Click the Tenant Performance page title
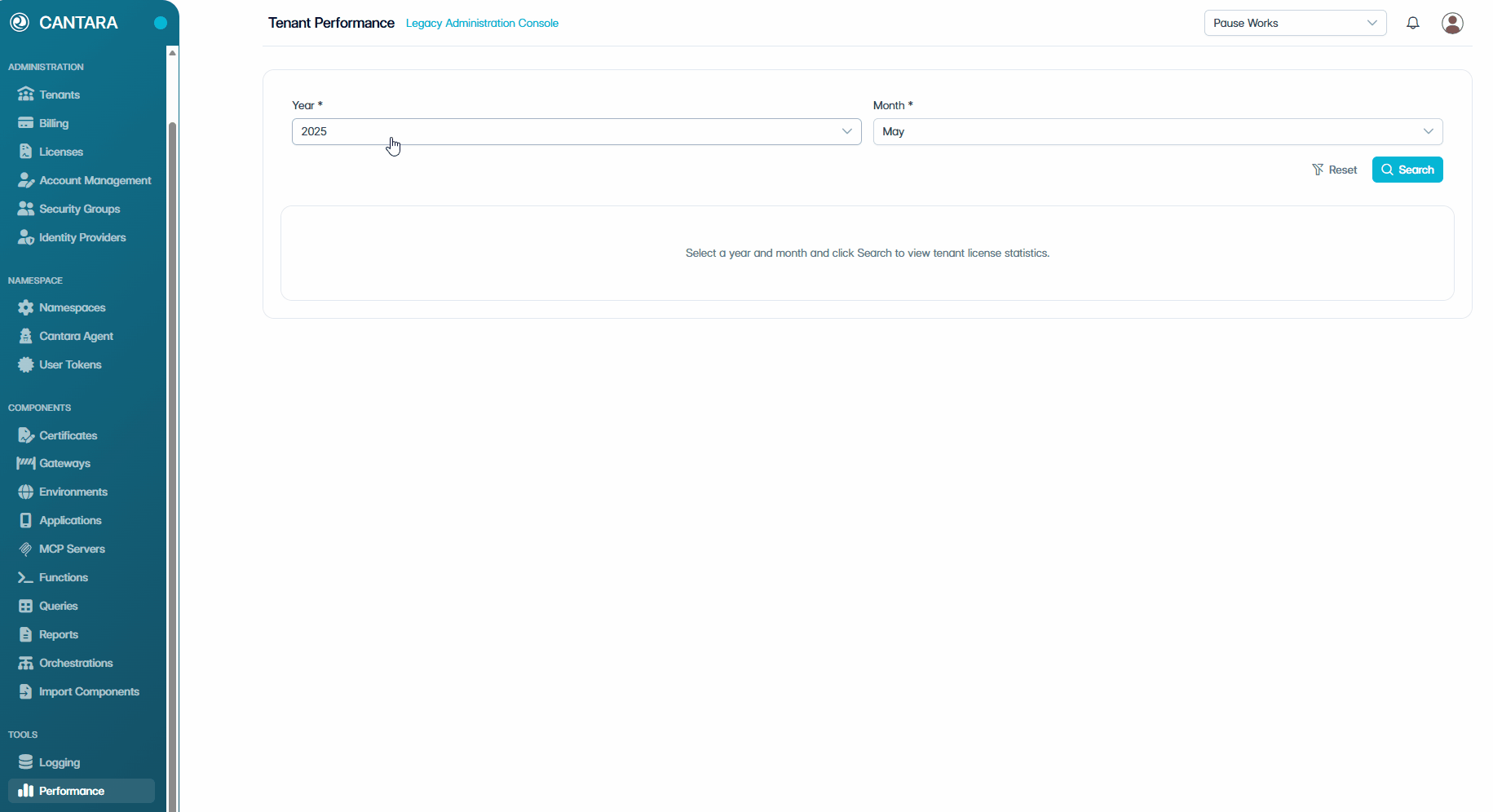This screenshot has width=1493, height=812. pos(331,23)
